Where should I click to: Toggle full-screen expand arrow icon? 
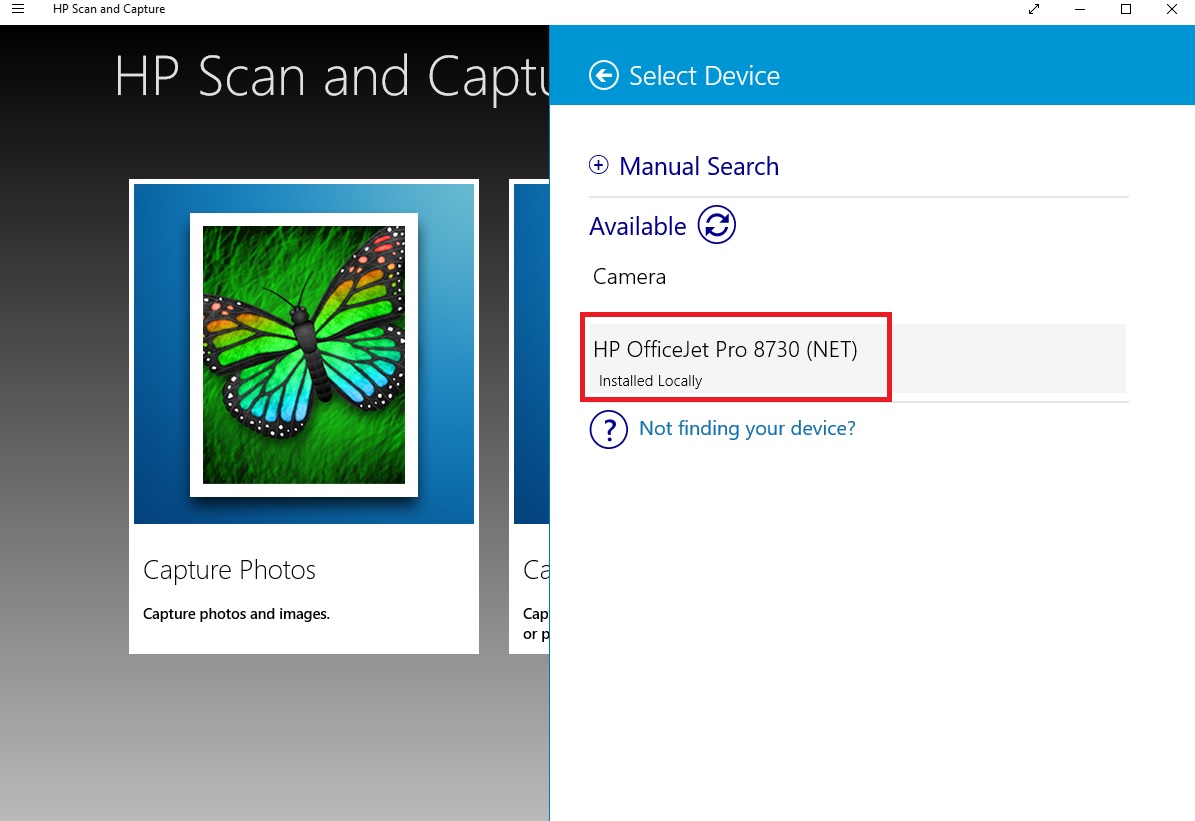pos(1034,9)
